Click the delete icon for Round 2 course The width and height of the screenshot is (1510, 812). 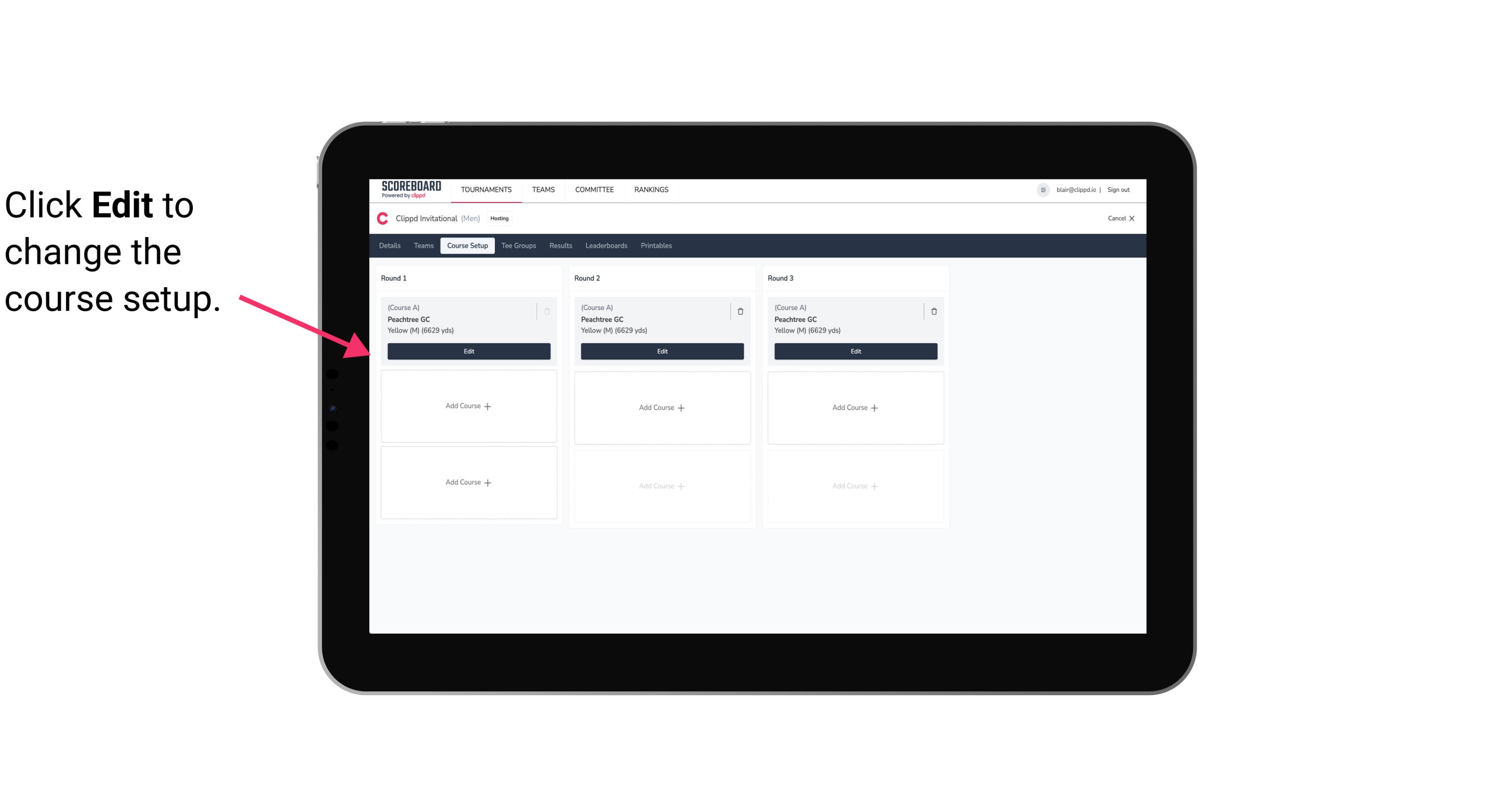[x=740, y=311]
